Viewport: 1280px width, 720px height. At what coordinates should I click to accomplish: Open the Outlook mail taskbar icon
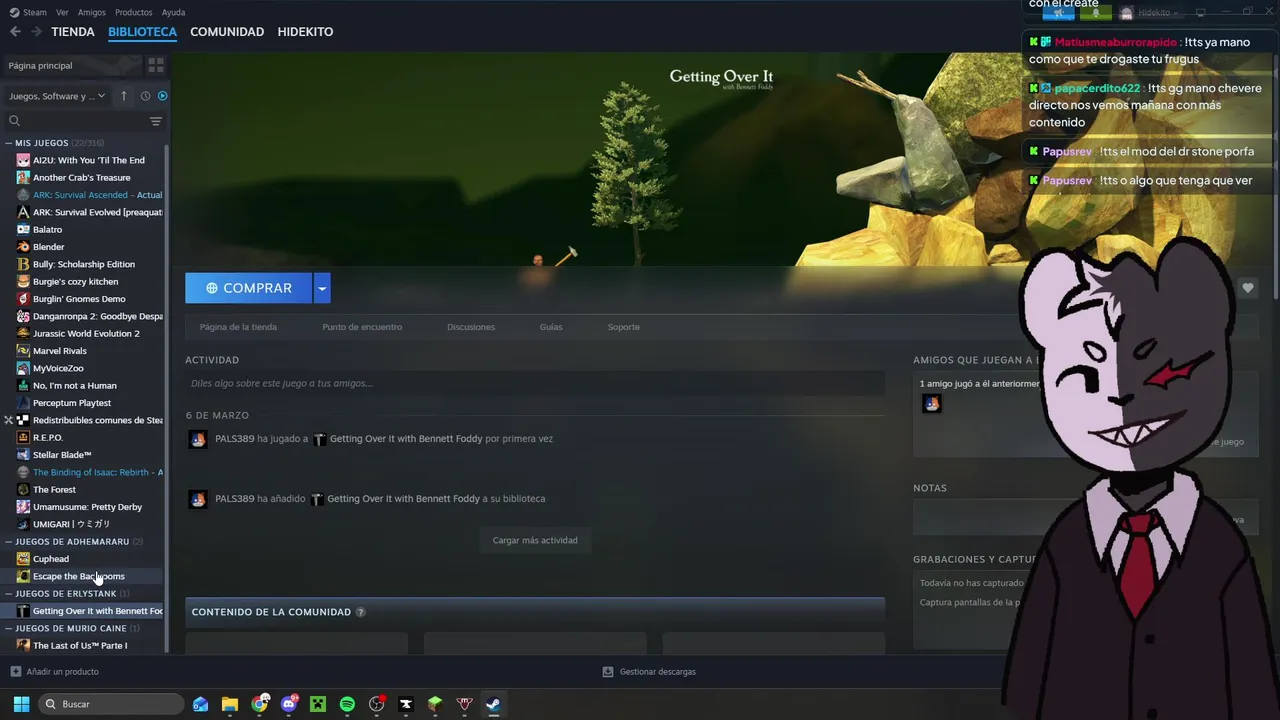coord(201,704)
